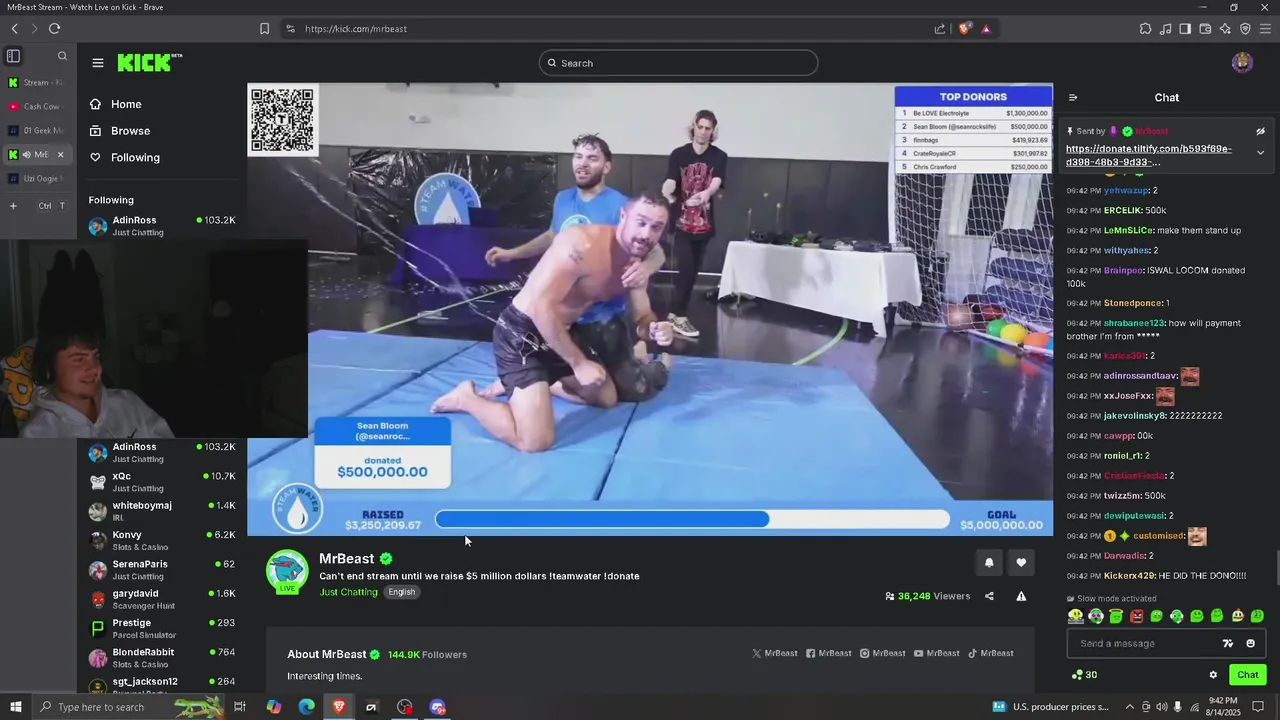Toggle notification bell for MrBeast

click(989, 563)
